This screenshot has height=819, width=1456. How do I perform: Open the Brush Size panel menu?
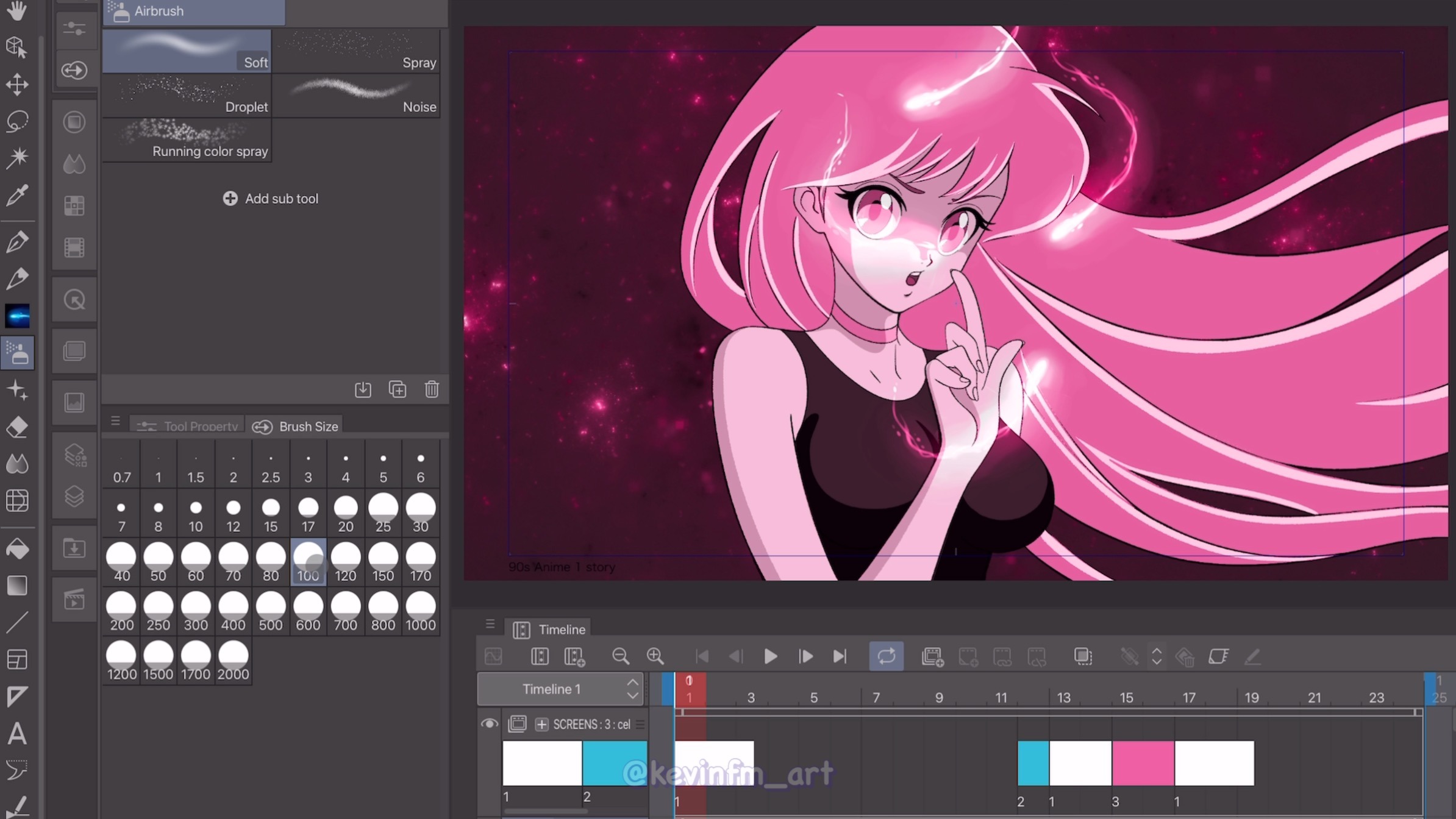(115, 421)
